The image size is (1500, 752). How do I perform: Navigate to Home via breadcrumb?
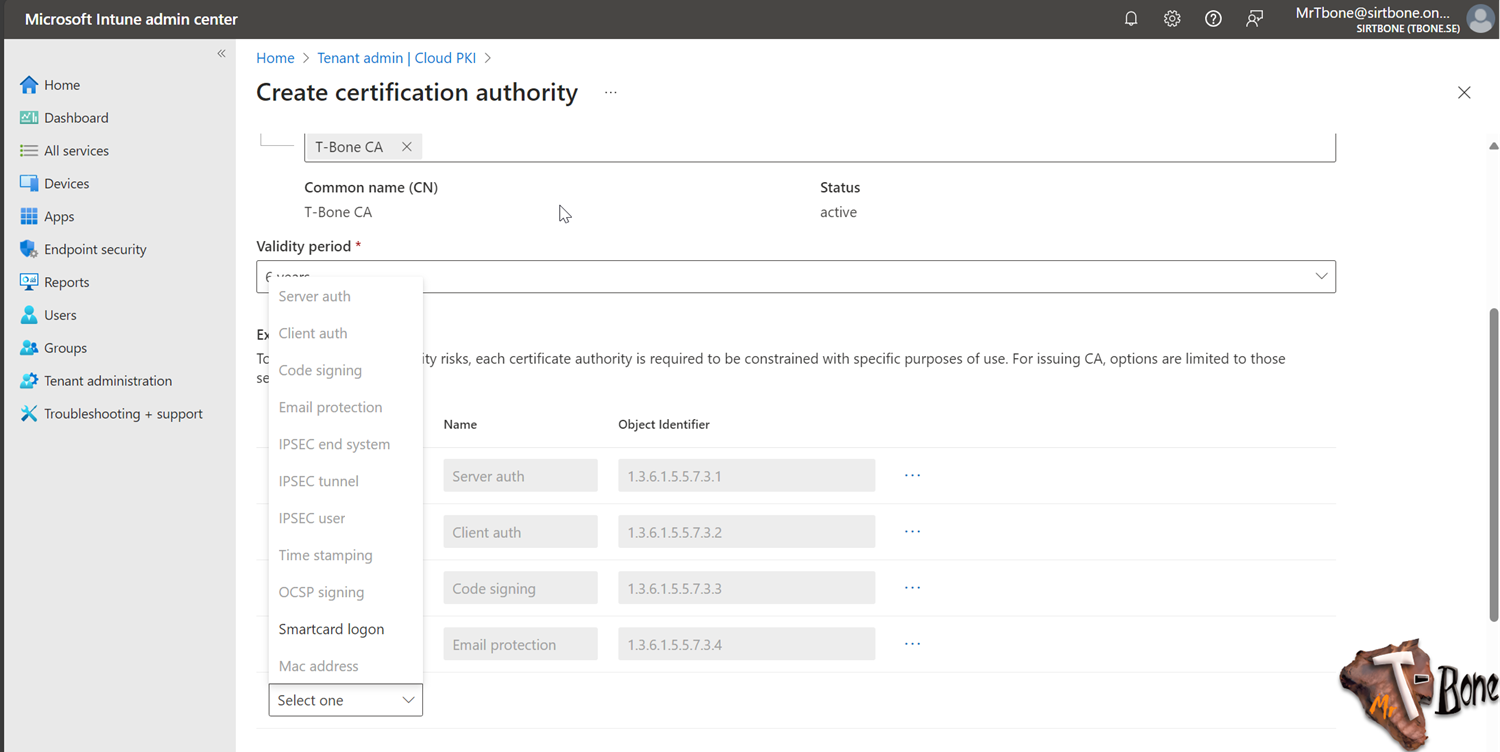[275, 57]
